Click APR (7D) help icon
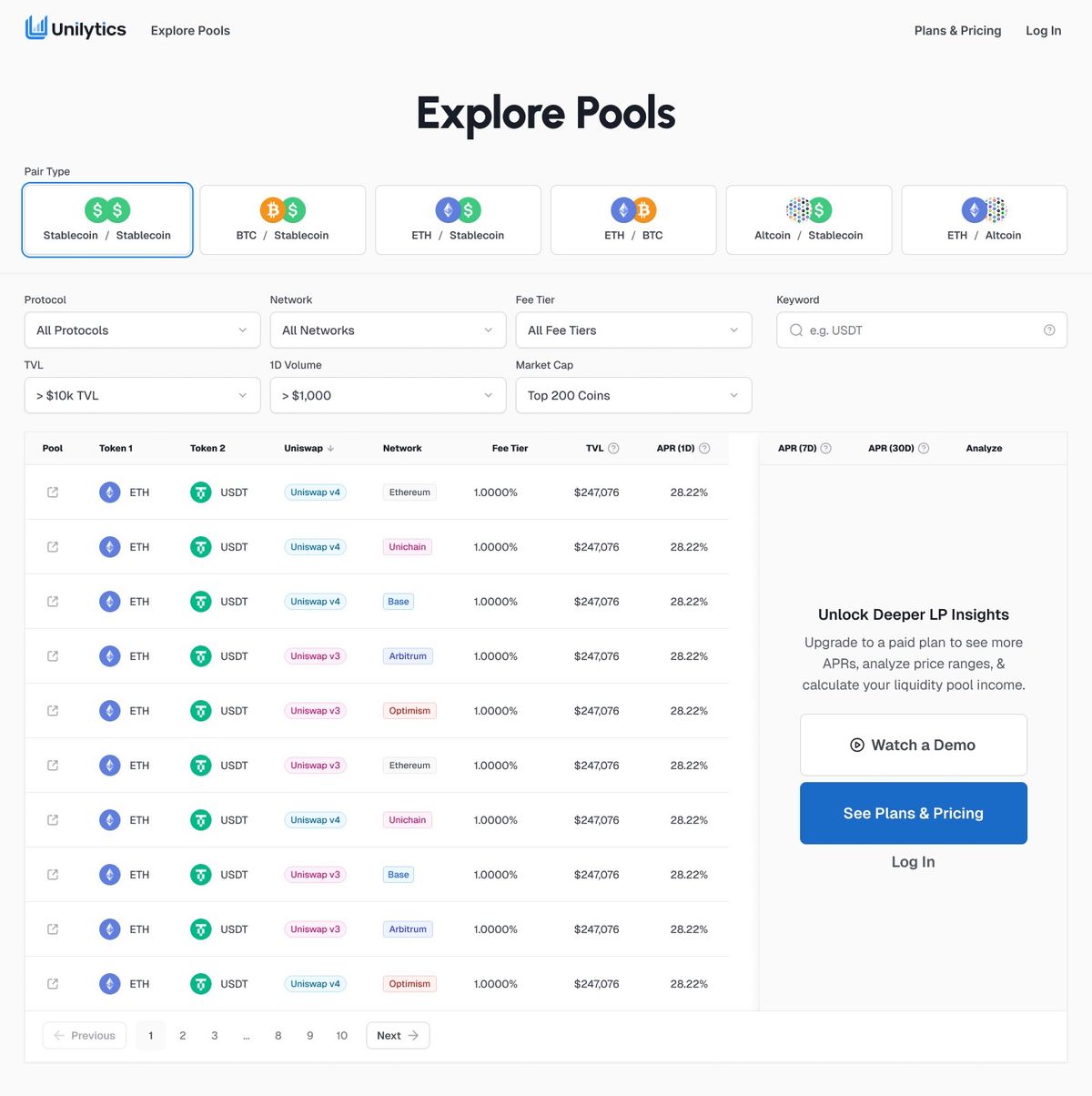Viewport: 1092px width, 1096px height. click(825, 448)
